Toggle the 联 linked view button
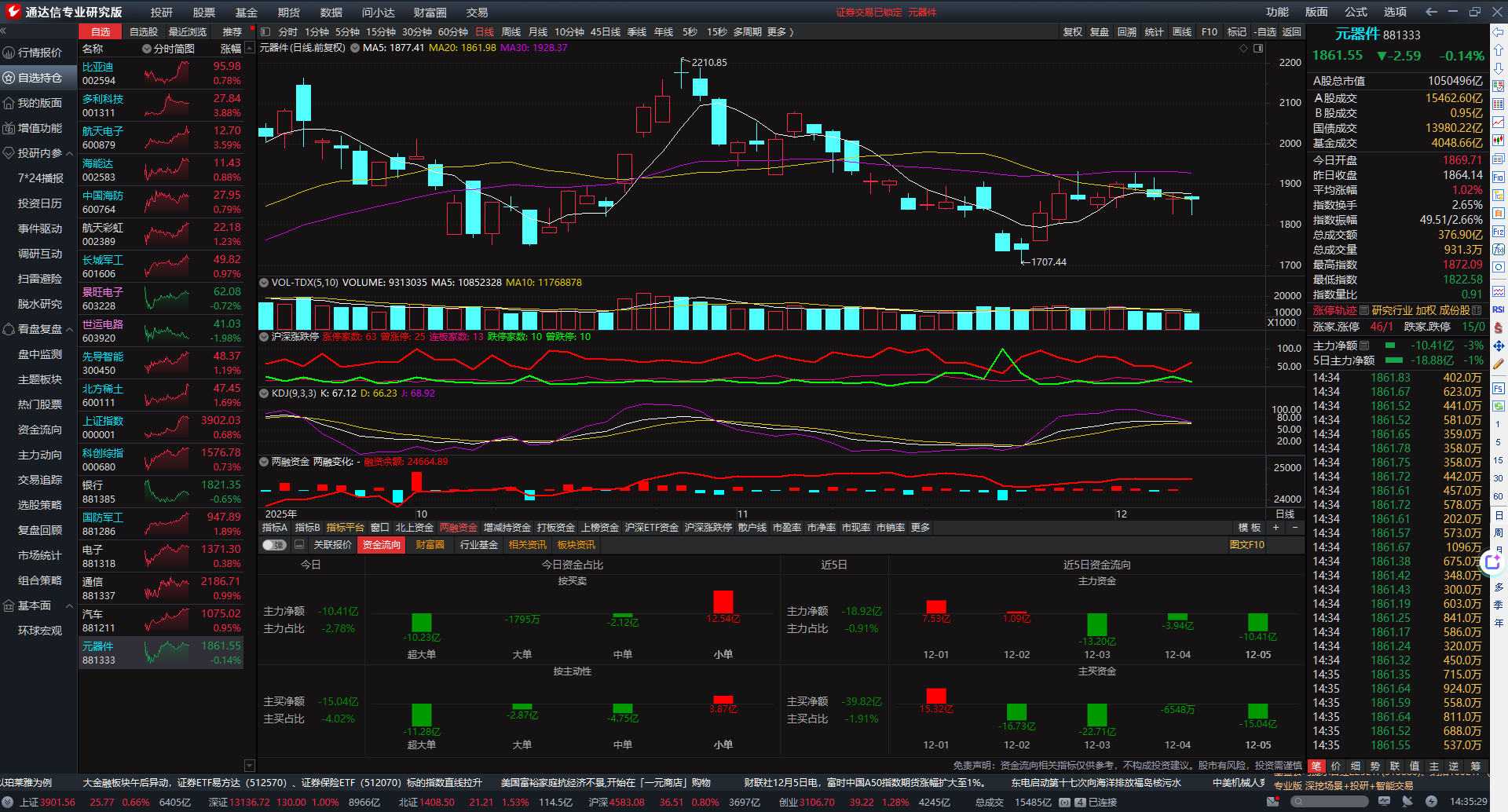 click(1395, 766)
